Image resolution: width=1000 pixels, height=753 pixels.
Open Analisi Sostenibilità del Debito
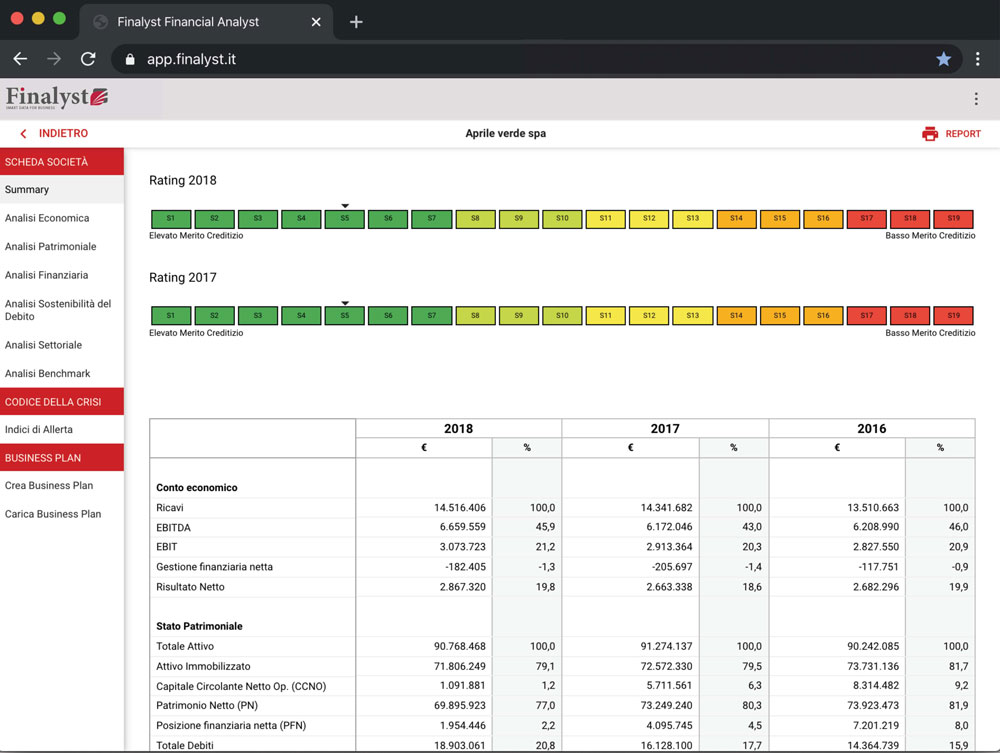(x=58, y=310)
